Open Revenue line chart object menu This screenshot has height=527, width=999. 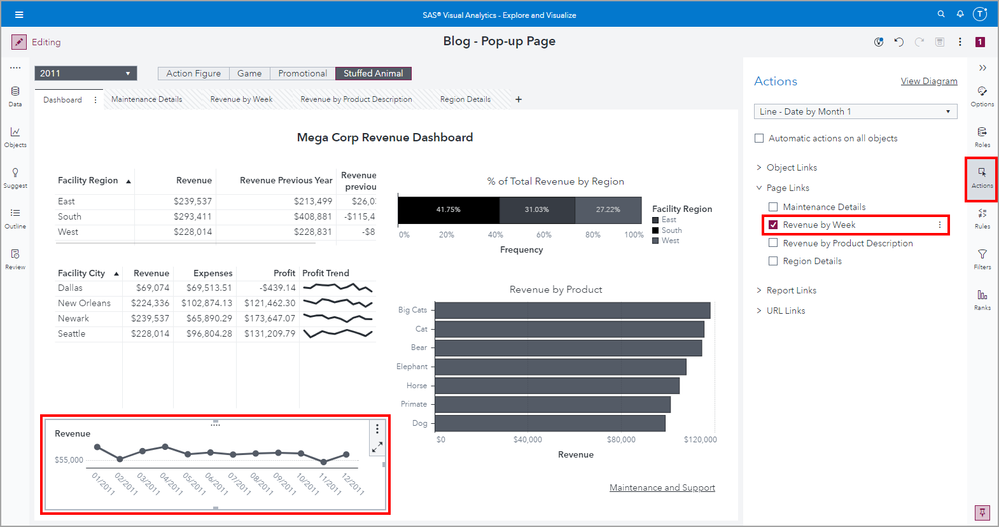click(x=377, y=429)
